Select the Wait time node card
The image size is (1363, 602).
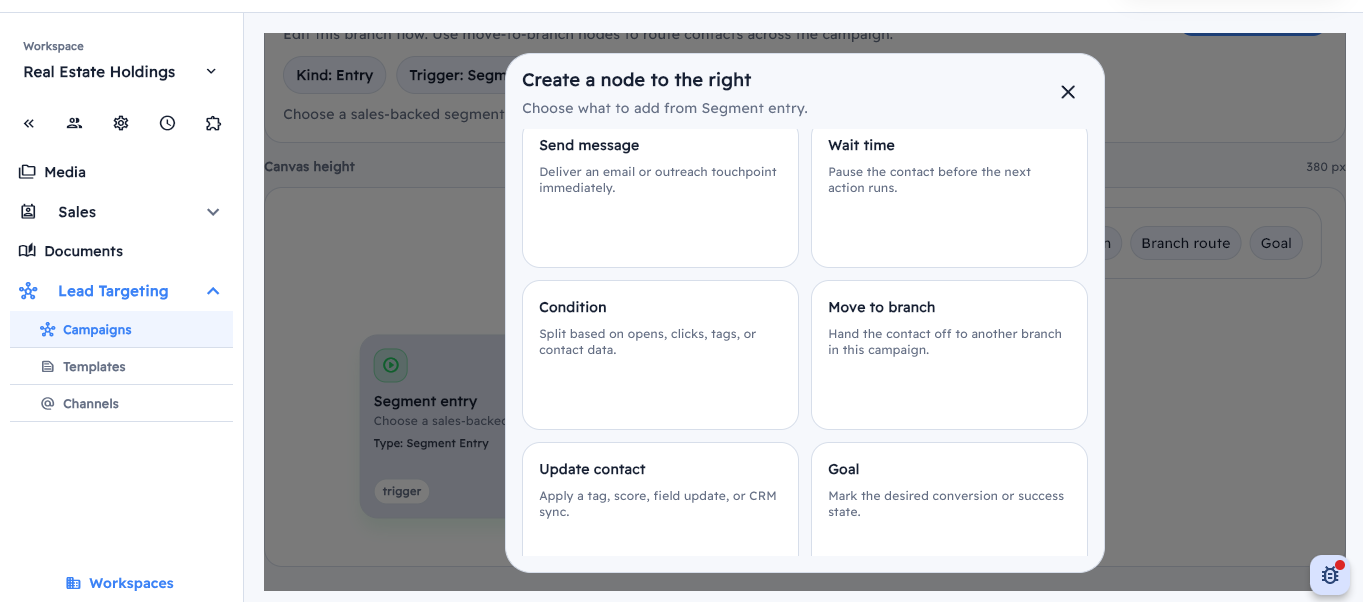949,196
